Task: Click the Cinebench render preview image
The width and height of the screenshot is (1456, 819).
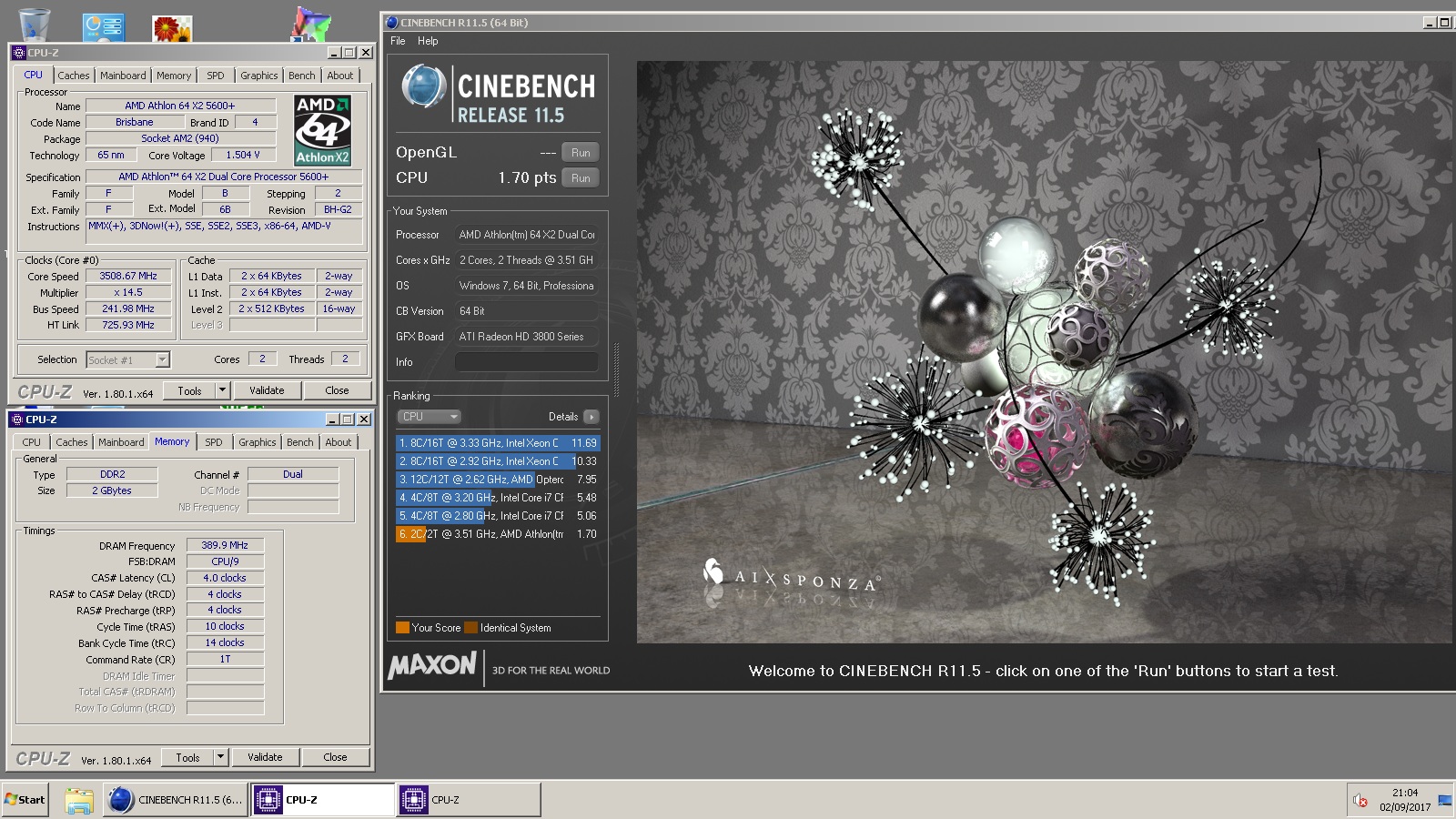Action: click(x=1045, y=352)
